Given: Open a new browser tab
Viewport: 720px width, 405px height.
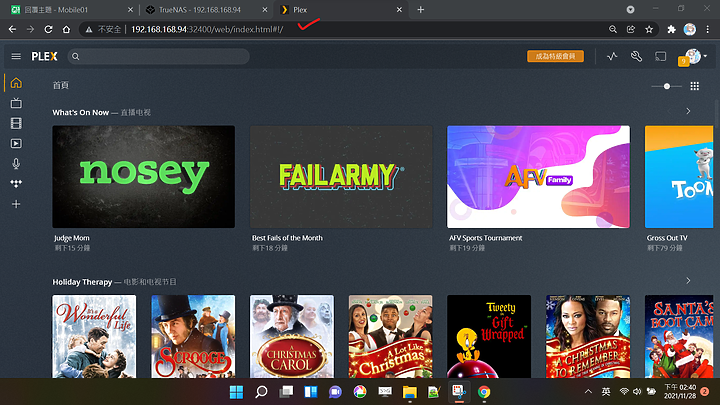Looking at the screenshot, I should (x=421, y=10).
